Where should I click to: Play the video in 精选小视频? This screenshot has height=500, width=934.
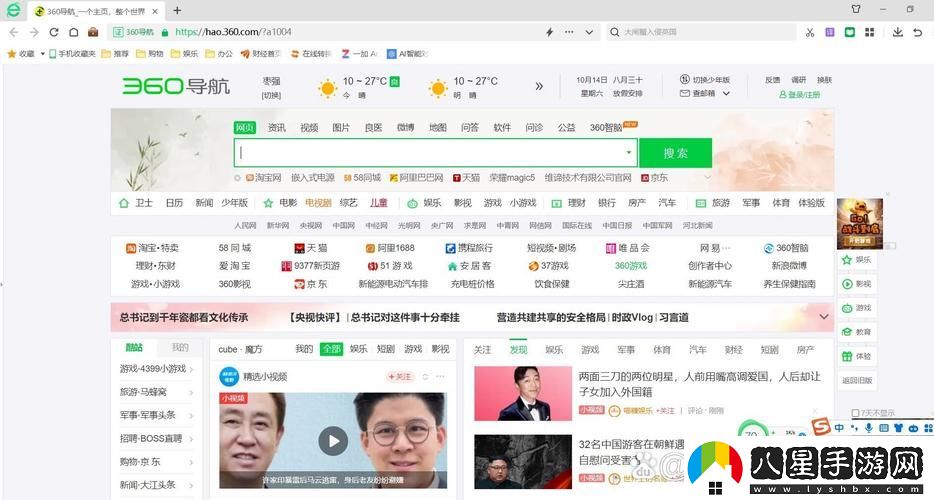(333, 440)
